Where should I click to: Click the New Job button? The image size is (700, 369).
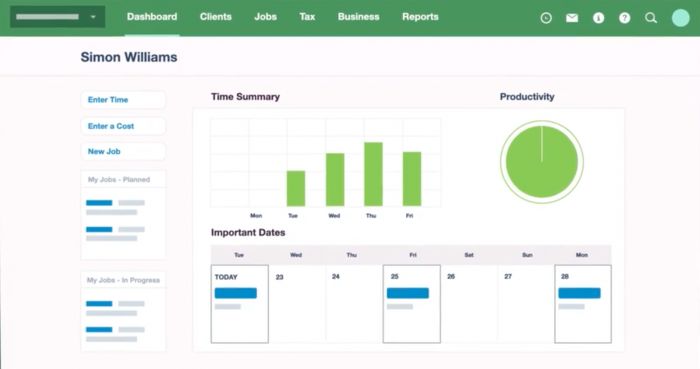click(x=123, y=151)
